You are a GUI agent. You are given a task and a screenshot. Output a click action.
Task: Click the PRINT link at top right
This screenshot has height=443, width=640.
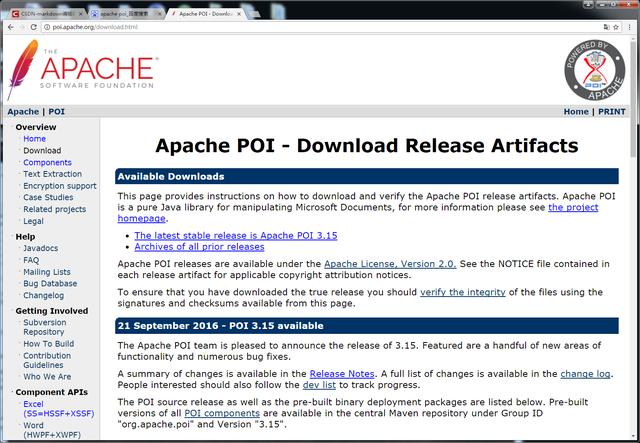611,112
